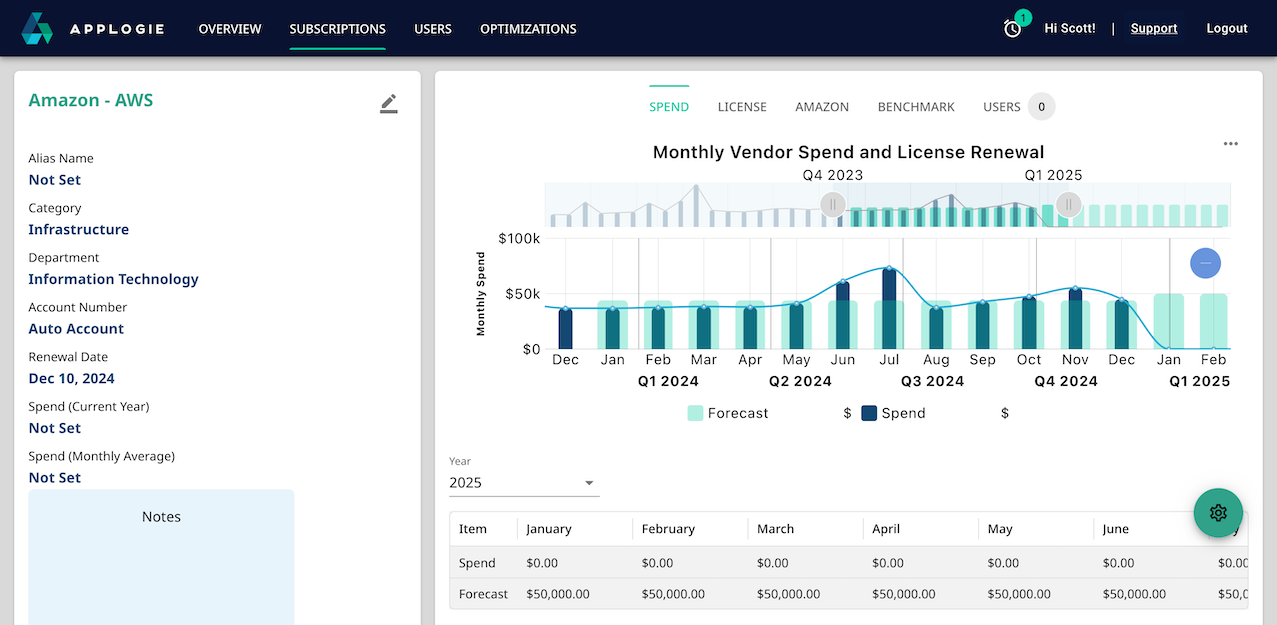Navigate to Optimizations
This screenshot has width=1277, height=625.
(528, 29)
